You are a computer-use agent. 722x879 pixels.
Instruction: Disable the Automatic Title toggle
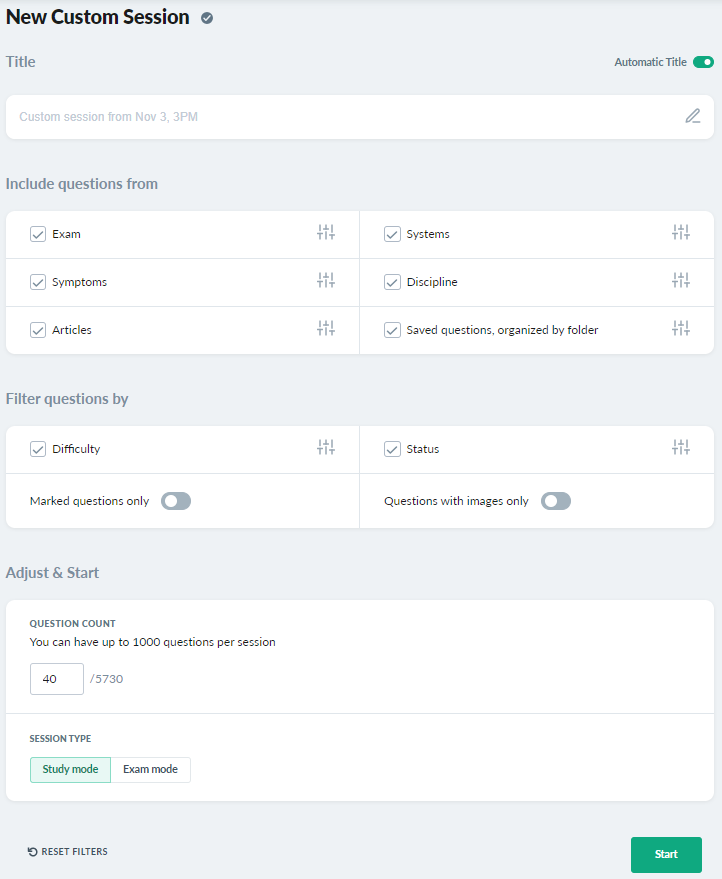(x=703, y=62)
